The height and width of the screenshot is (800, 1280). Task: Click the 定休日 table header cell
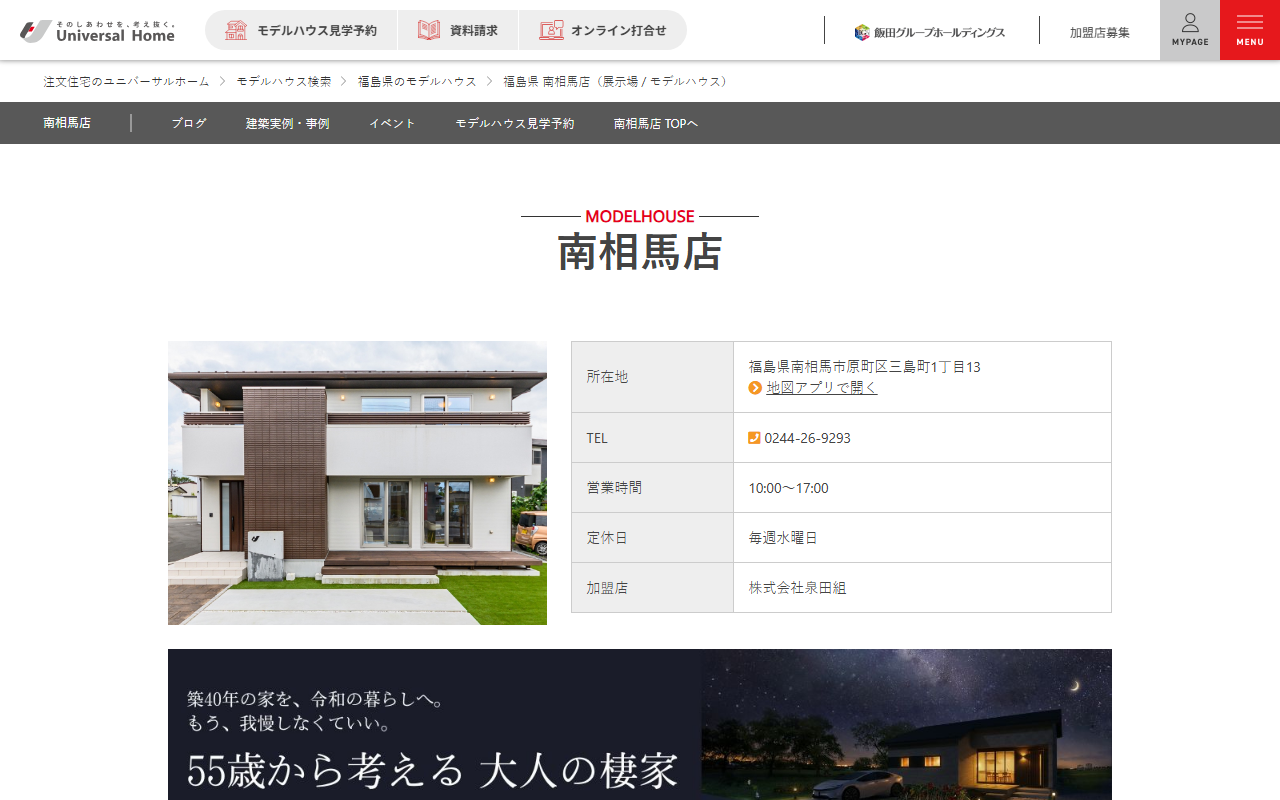pyautogui.click(x=653, y=538)
